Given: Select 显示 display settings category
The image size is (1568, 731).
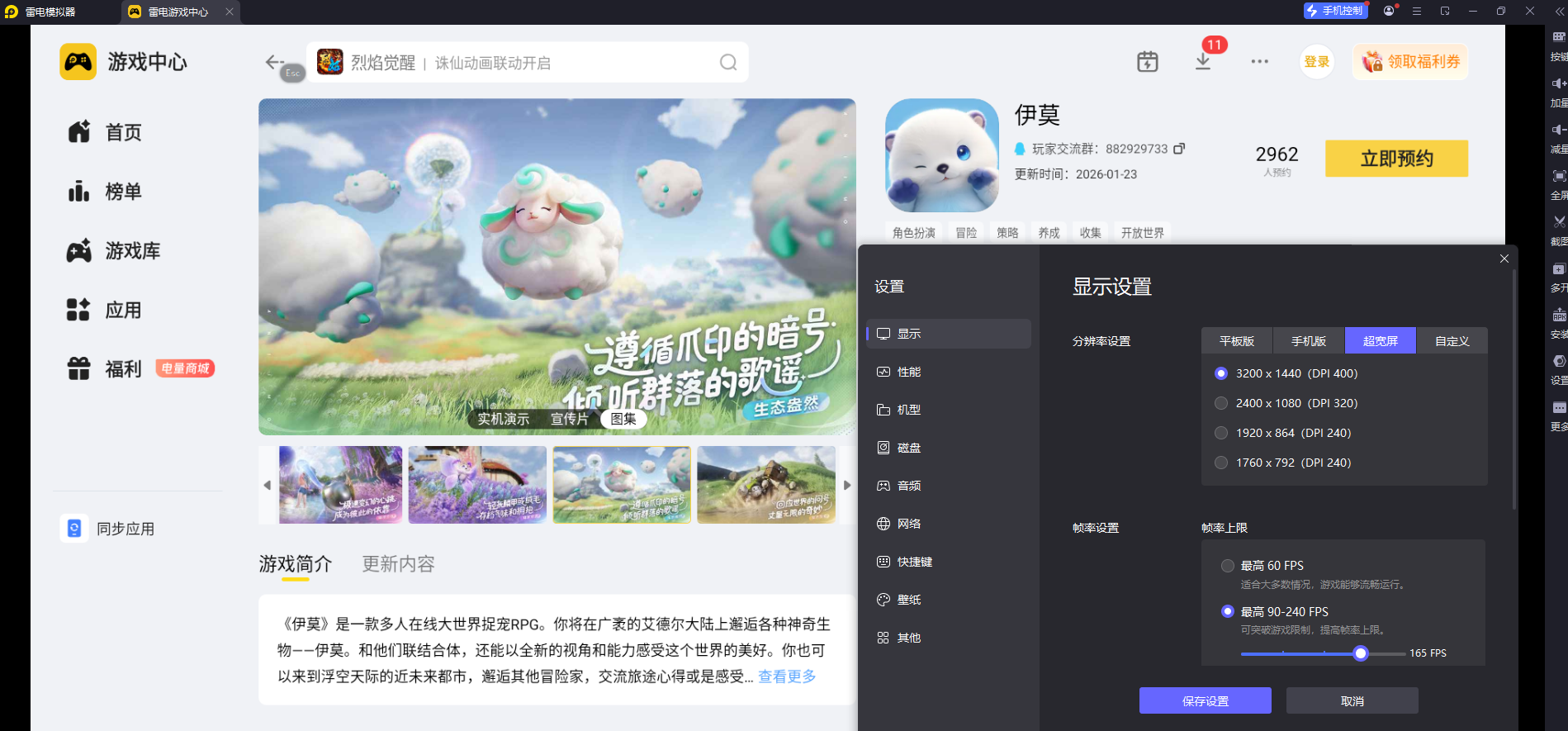Looking at the screenshot, I should pos(949,334).
